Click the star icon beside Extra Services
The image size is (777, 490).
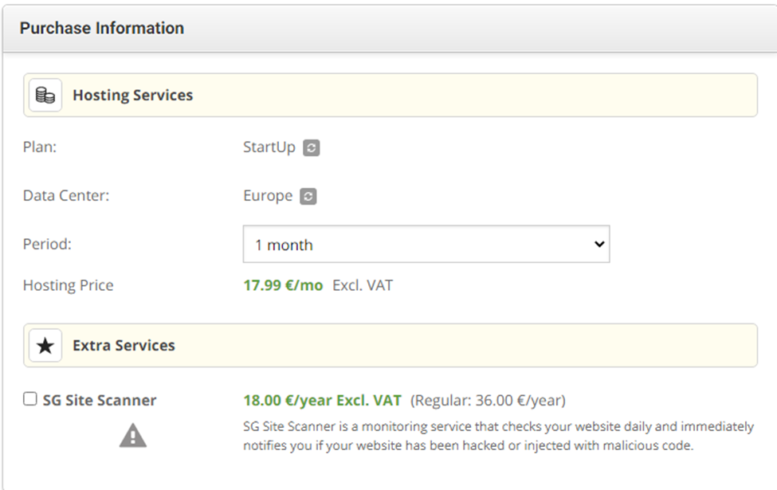point(45,345)
